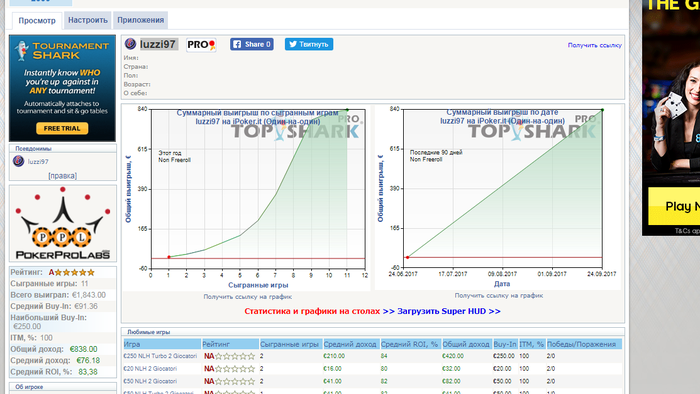Share the profile on Facebook
The height and width of the screenshot is (394, 700).
click(252, 44)
